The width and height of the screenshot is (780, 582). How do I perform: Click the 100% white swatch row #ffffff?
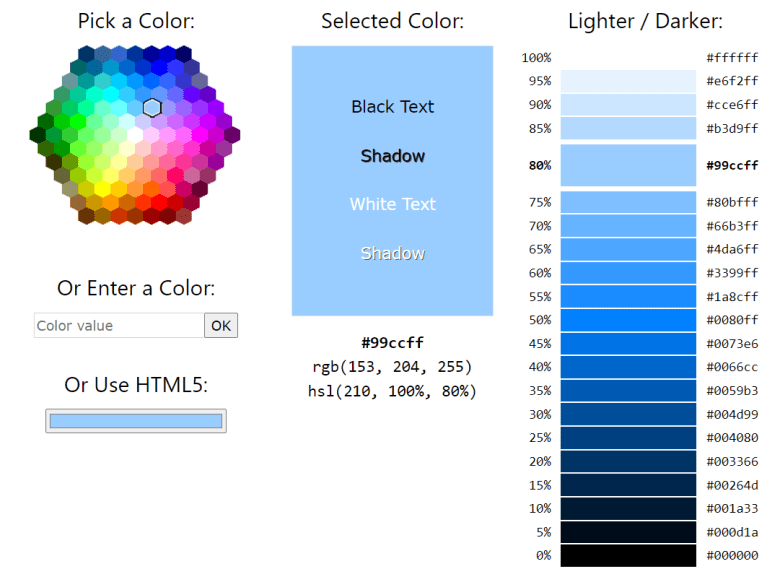628,58
